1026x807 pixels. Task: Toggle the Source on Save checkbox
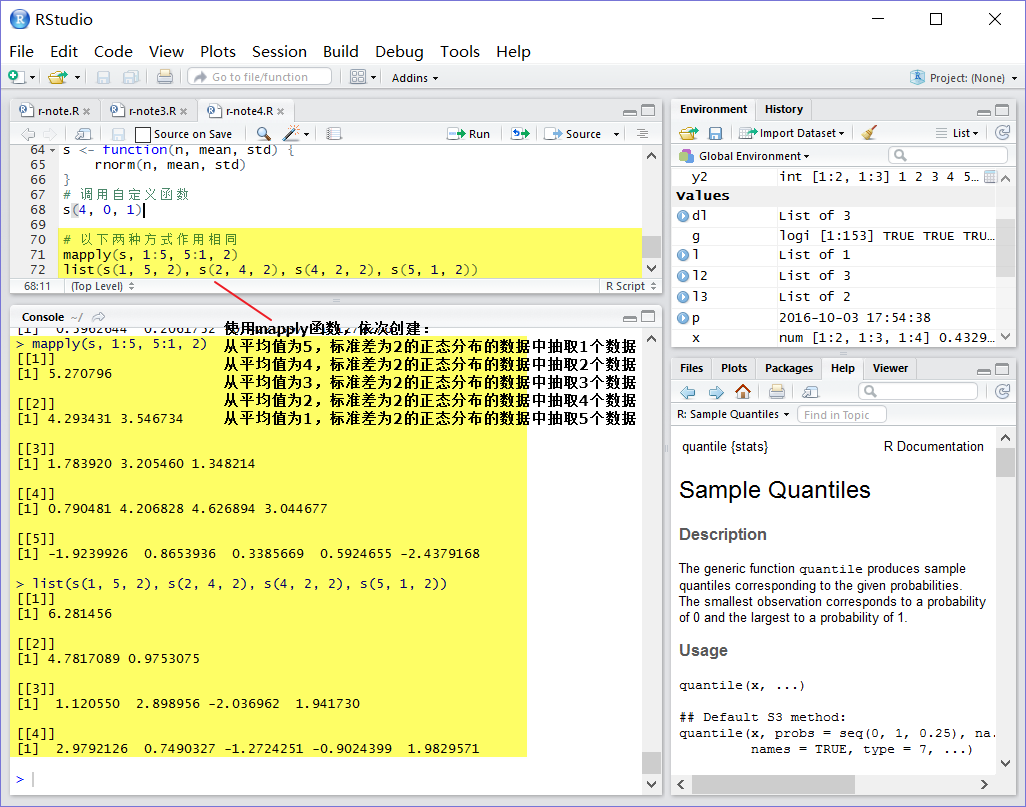[x=142, y=134]
